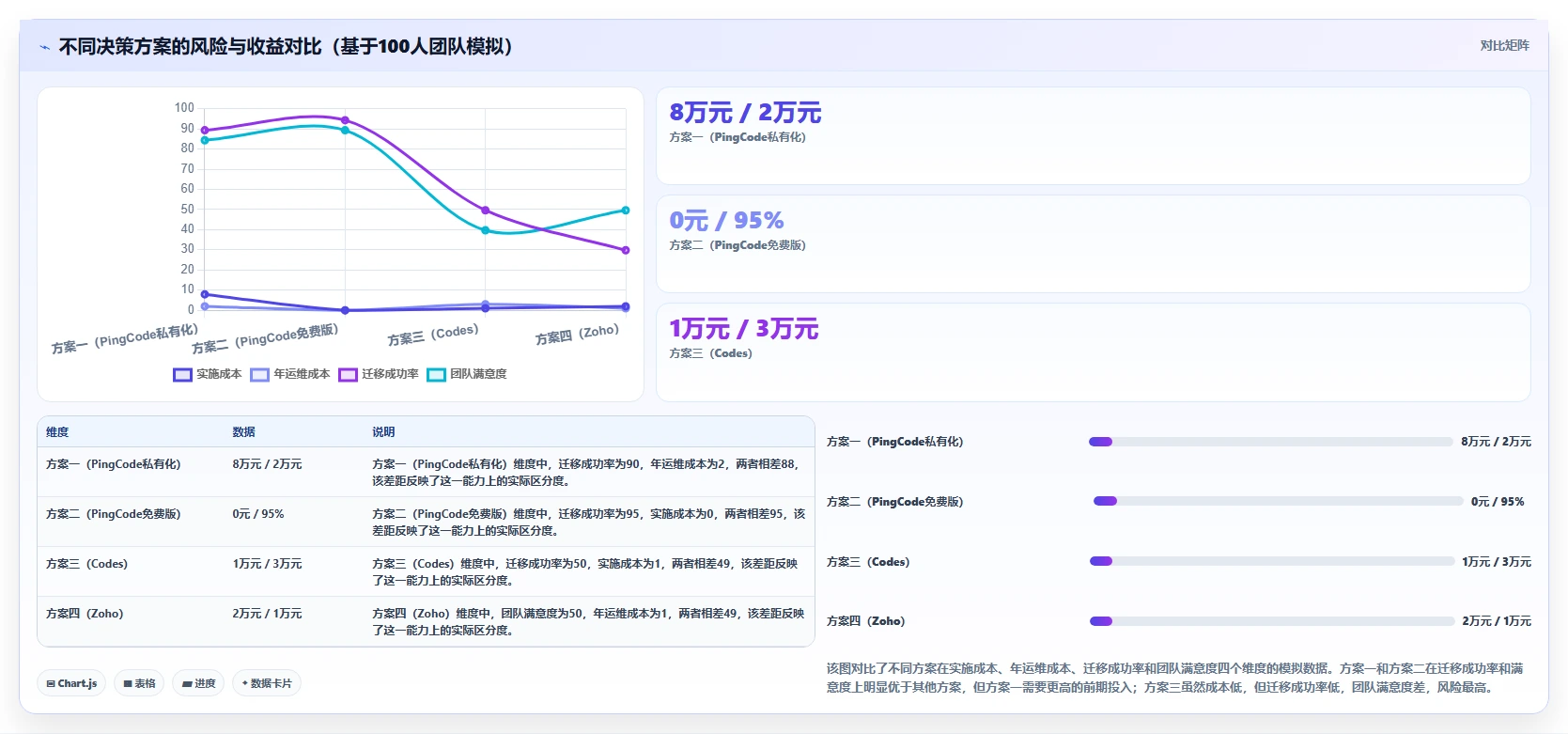Viewport: 1568px width, 734px height.
Task: Click the 数据卡片 tag
Action: pyautogui.click(x=267, y=683)
